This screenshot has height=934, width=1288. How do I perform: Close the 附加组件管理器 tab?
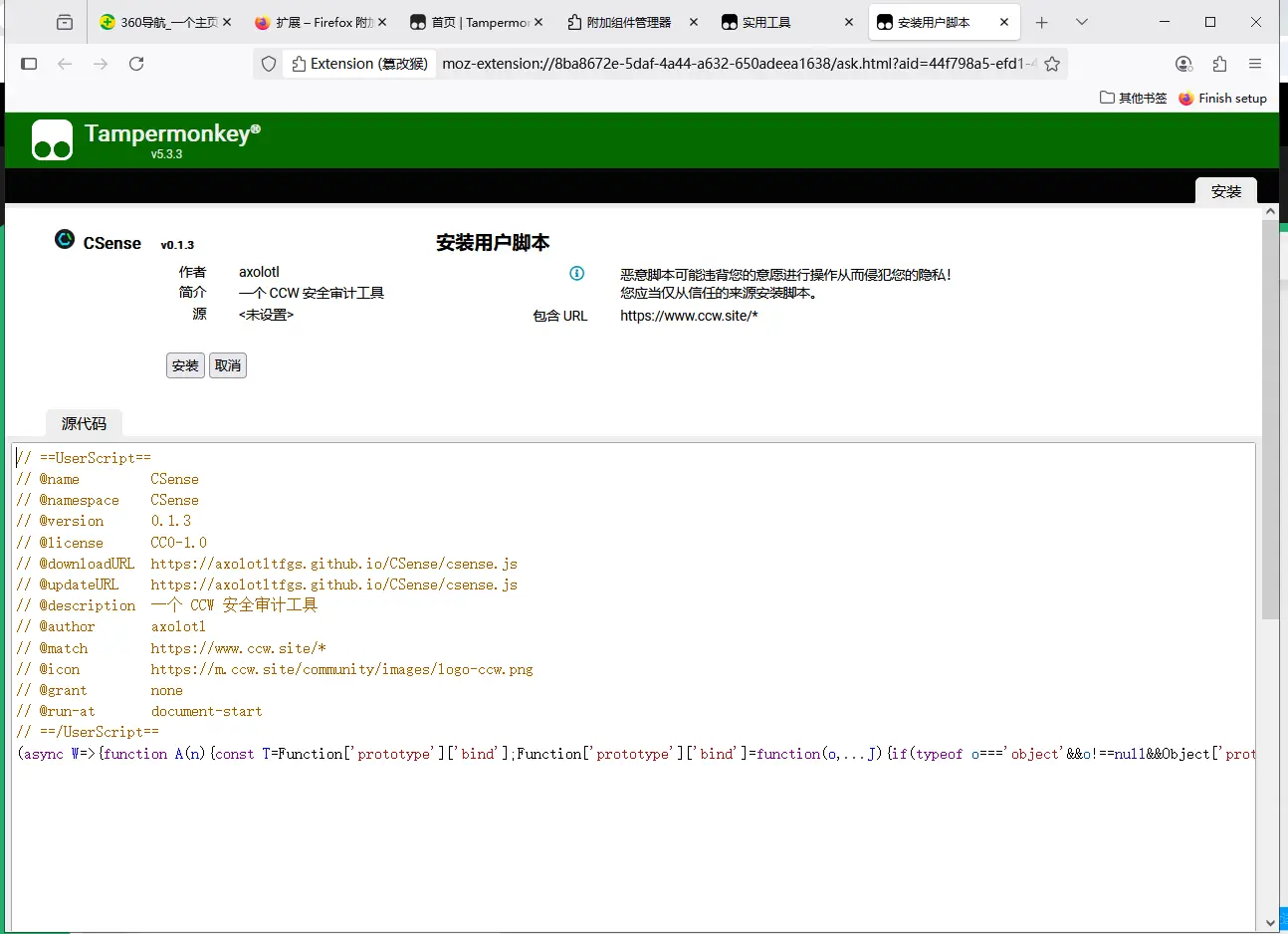pyautogui.click(x=694, y=22)
